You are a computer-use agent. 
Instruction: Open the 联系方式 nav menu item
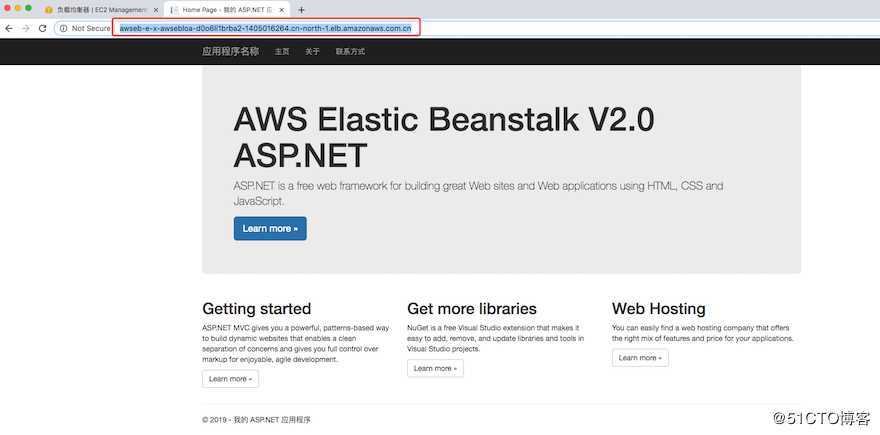pyautogui.click(x=350, y=51)
